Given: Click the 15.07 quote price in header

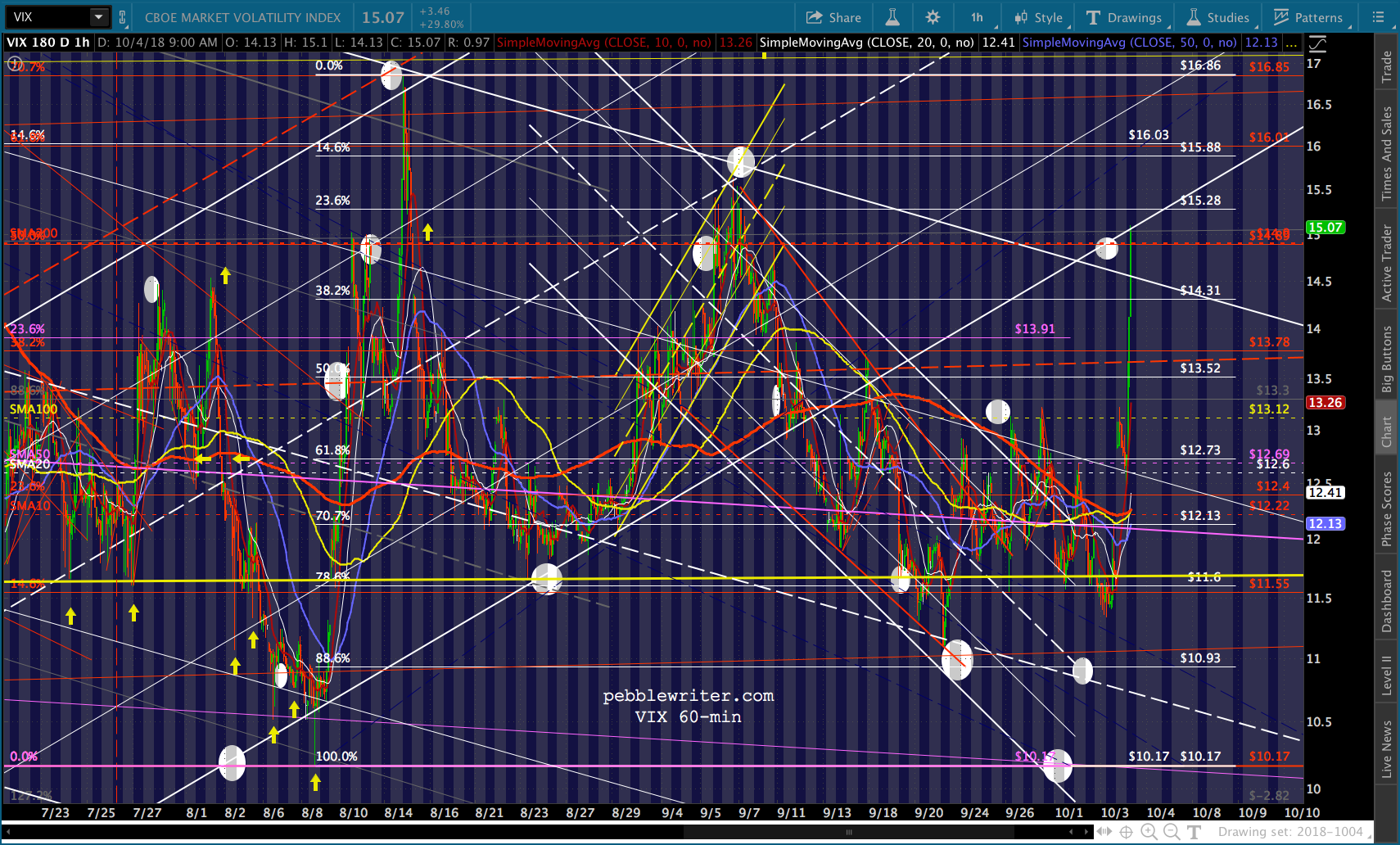Looking at the screenshot, I should [383, 17].
